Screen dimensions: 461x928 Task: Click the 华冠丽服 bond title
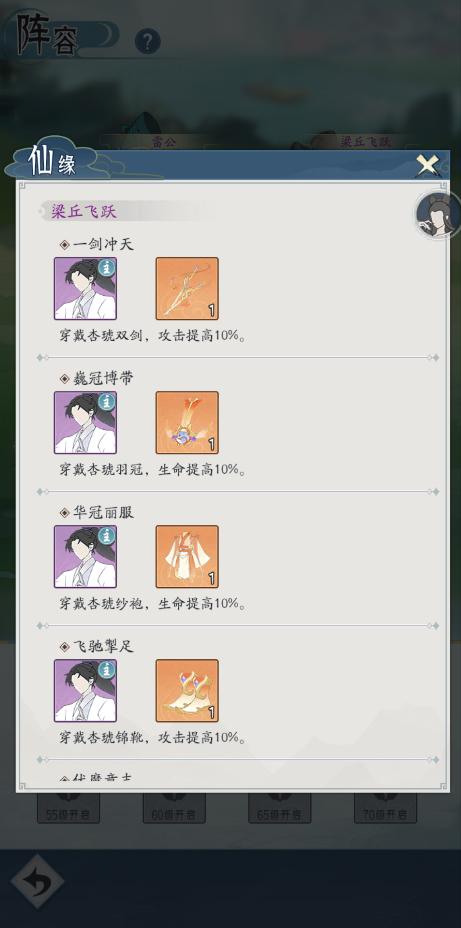point(103,512)
